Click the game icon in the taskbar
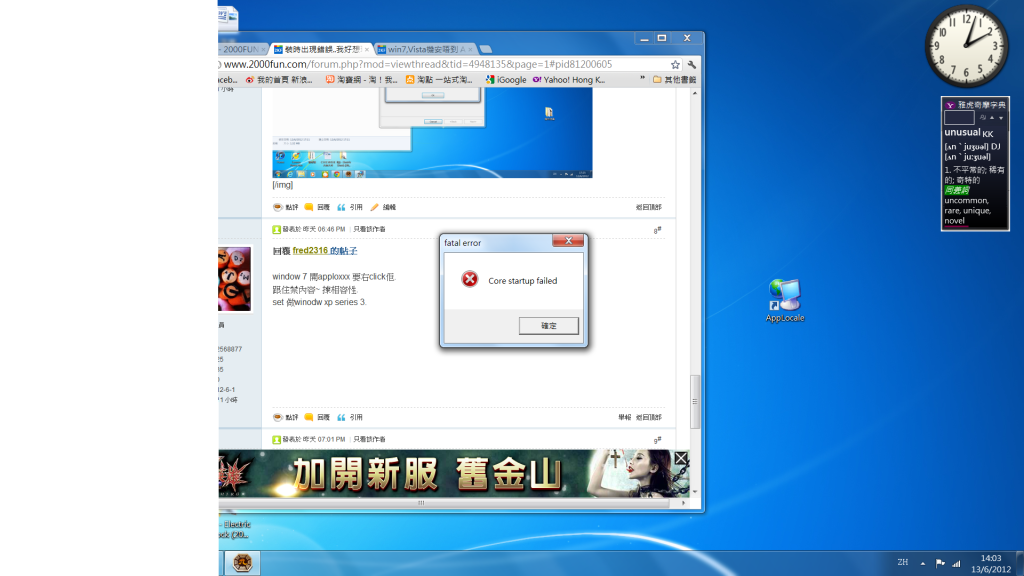Image resolution: width=1024 pixels, height=576 pixels. pyautogui.click(x=242, y=563)
